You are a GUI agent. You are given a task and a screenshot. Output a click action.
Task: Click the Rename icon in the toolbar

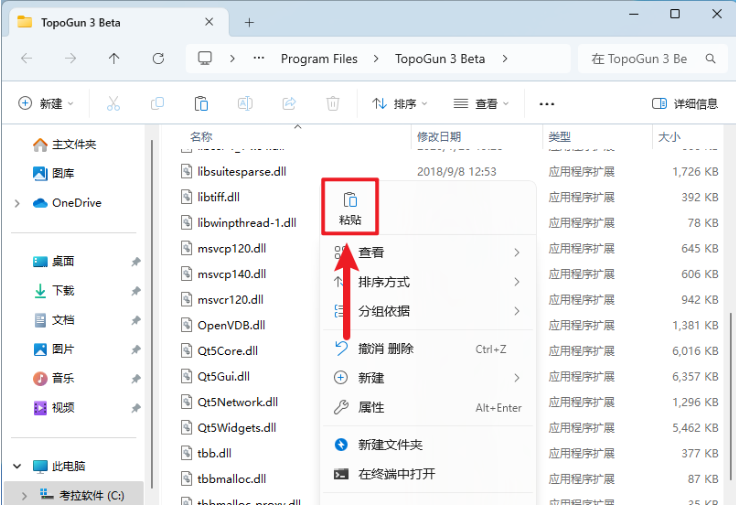pos(245,103)
